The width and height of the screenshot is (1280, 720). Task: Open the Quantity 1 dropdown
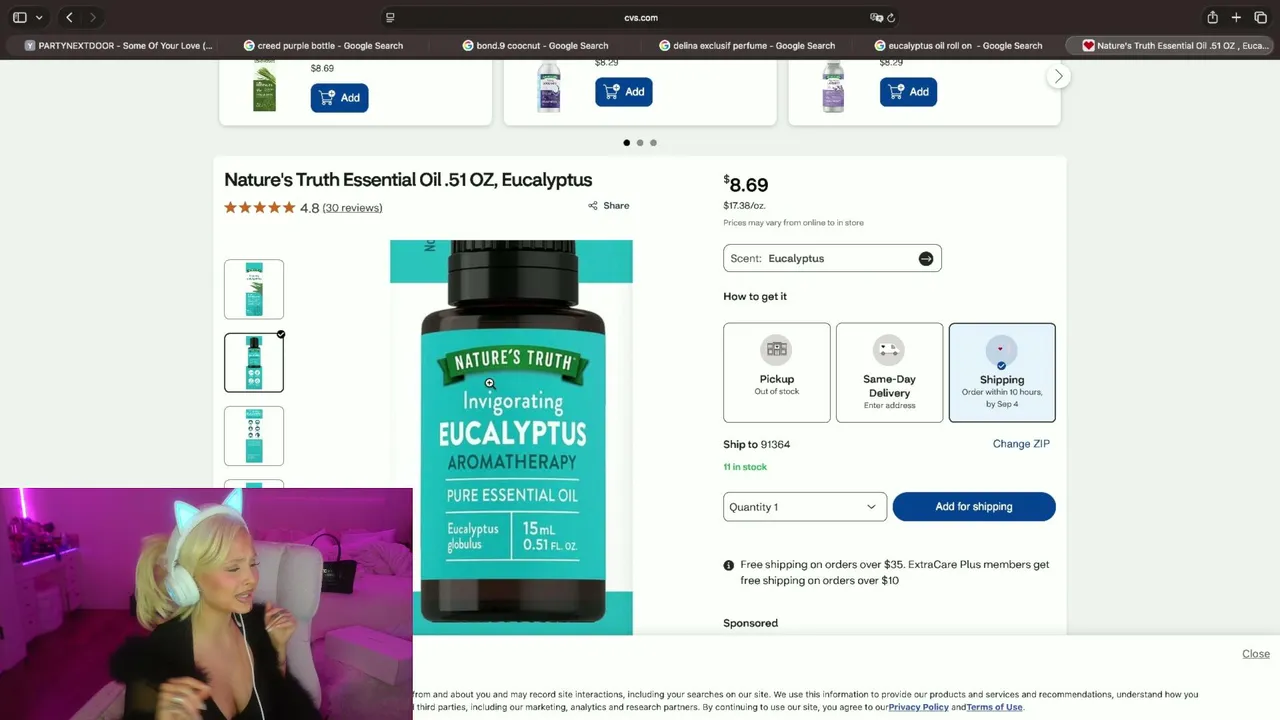pyautogui.click(x=805, y=507)
